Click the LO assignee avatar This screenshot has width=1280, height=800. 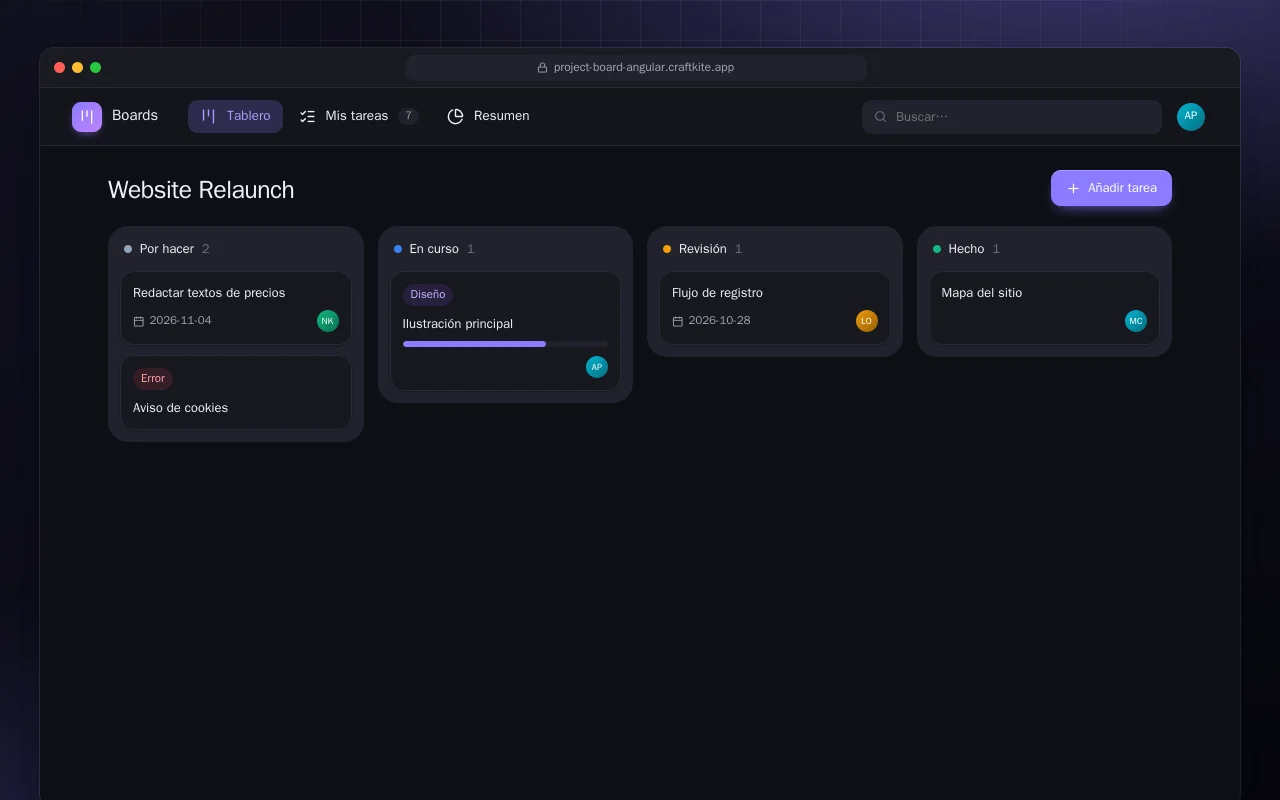(867, 321)
